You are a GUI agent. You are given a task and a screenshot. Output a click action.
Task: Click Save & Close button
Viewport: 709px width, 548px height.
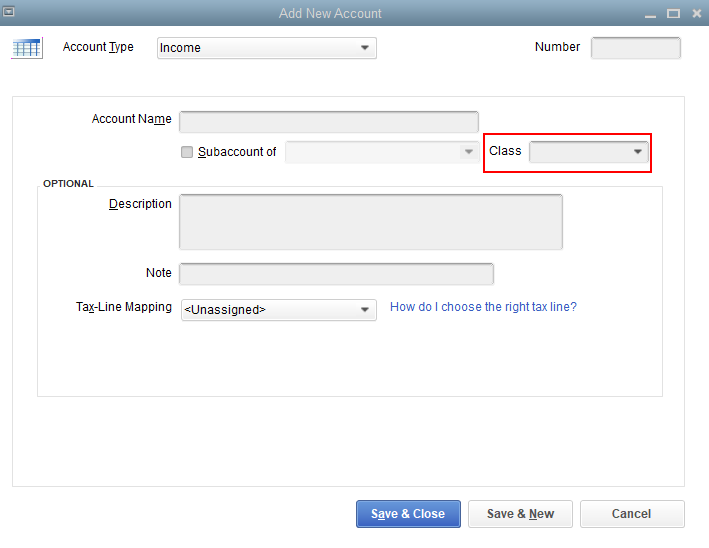click(x=408, y=514)
